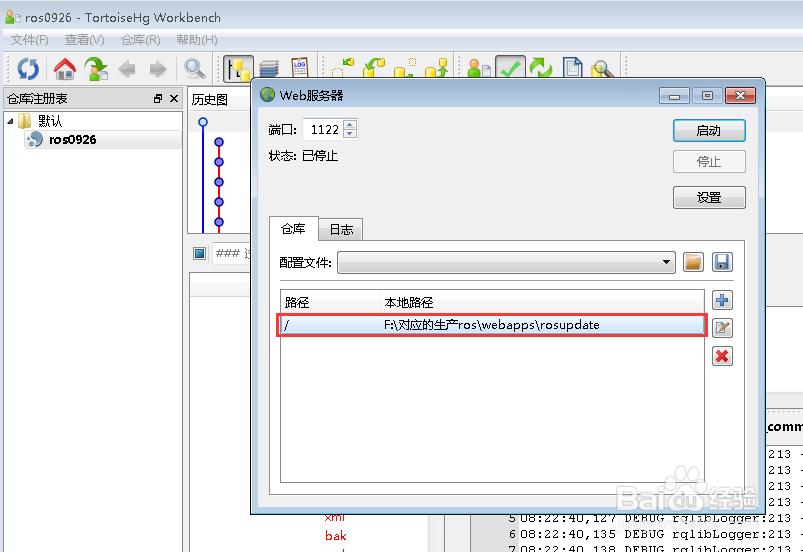The height and width of the screenshot is (552, 803).
Task: Open the magnifier filter toolbar icon
Action: pos(195,69)
